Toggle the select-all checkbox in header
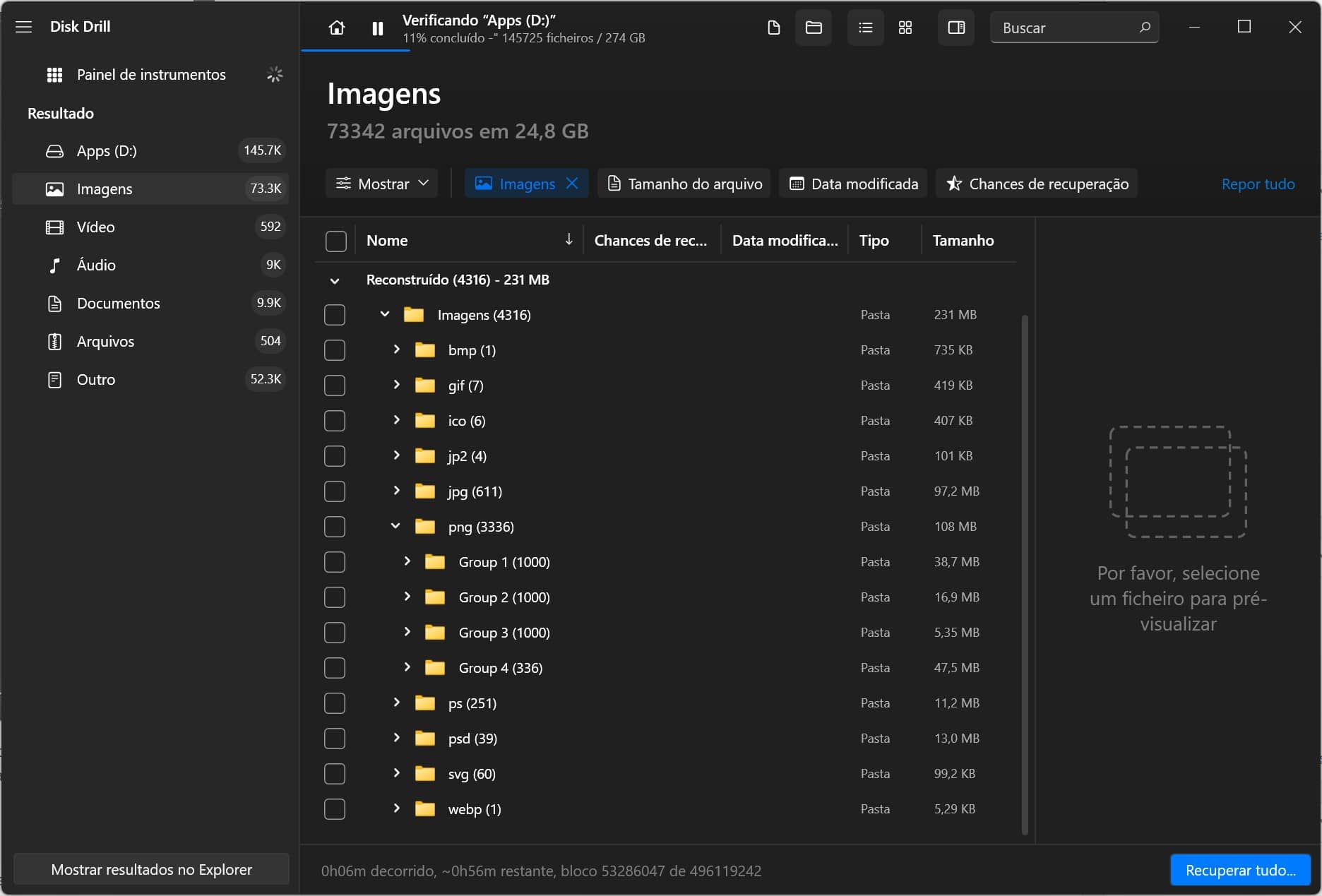Image resolution: width=1322 pixels, height=896 pixels. pyautogui.click(x=336, y=241)
